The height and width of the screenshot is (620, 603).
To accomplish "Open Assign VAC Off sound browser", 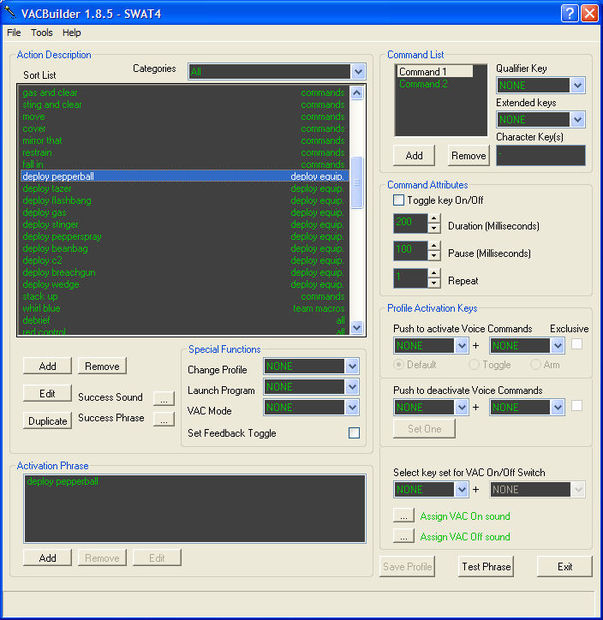I will pos(404,537).
